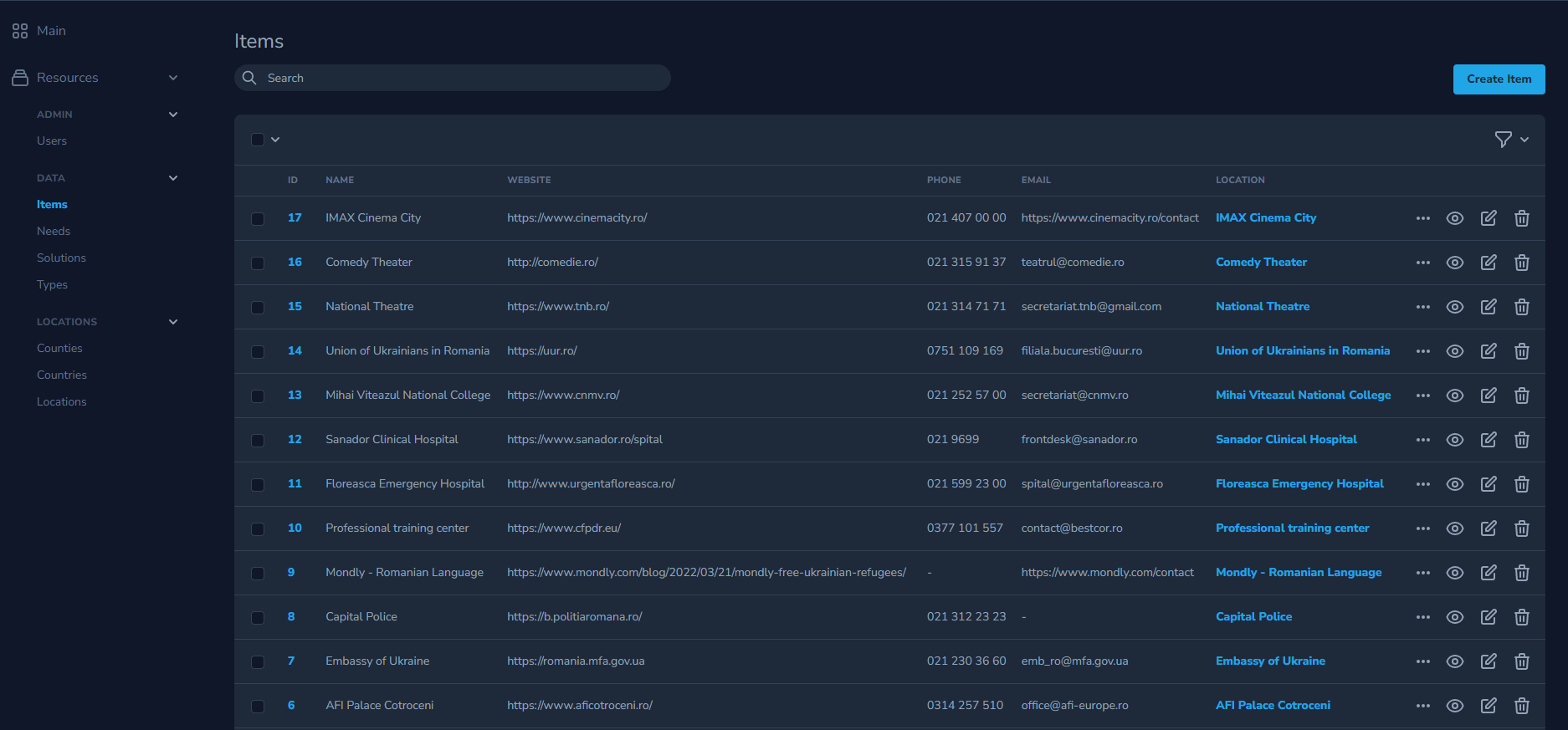Open item ID 10 link
The height and width of the screenshot is (730, 1568).
coord(295,528)
